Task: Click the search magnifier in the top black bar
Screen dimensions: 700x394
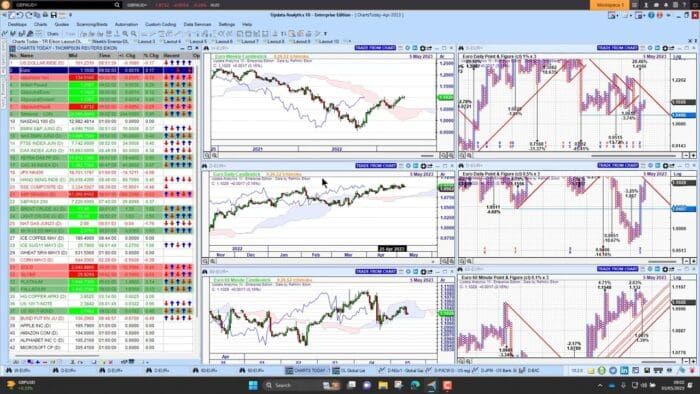Action: point(117,5)
